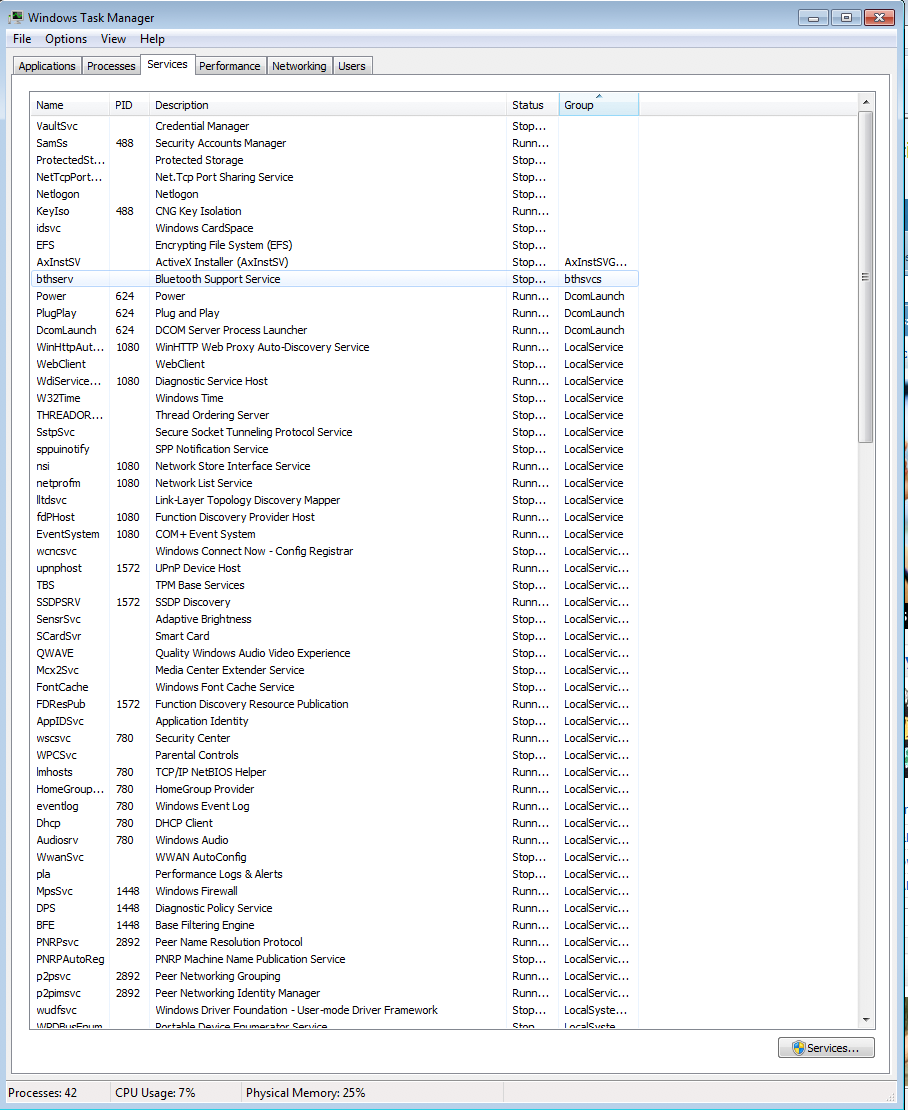Select the AxInstSV service row

tap(335, 262)
